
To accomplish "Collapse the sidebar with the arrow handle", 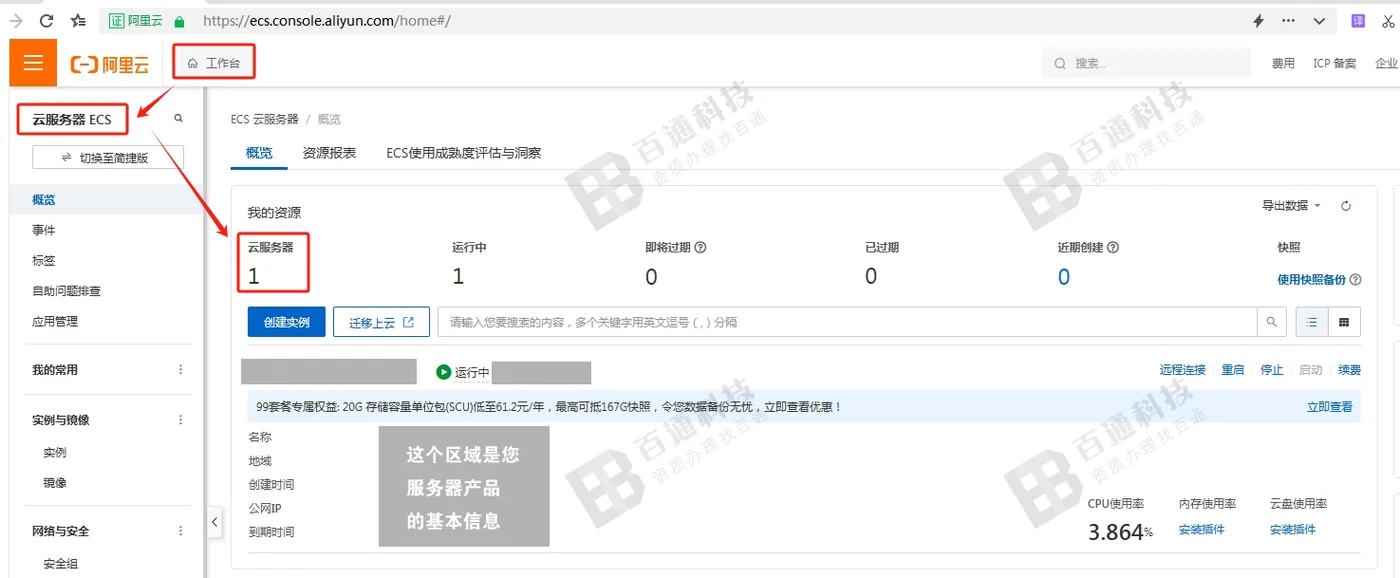I will point(215,521).
